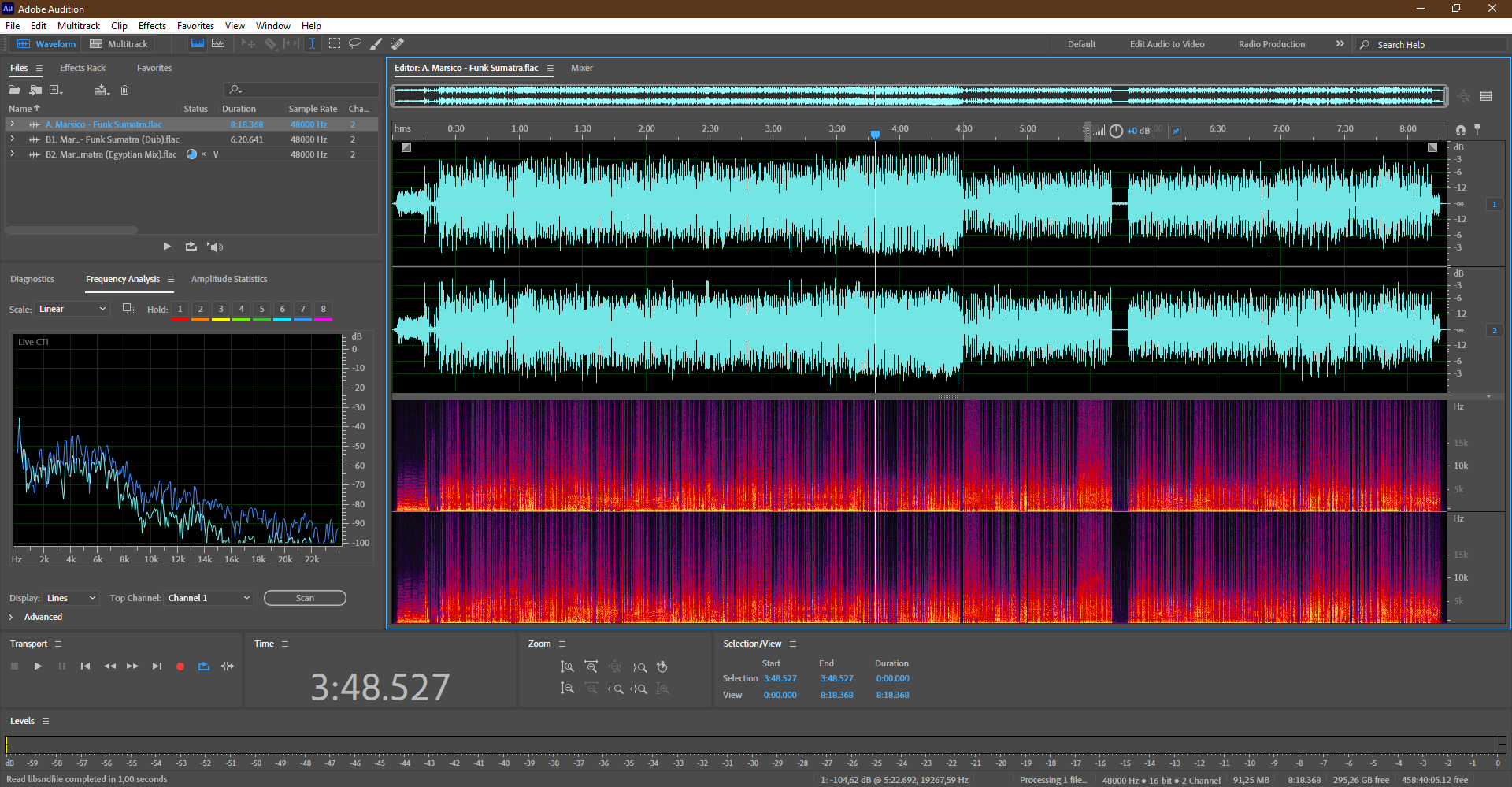Expand the B2. Egyptian Mix file row

[12, 154]
